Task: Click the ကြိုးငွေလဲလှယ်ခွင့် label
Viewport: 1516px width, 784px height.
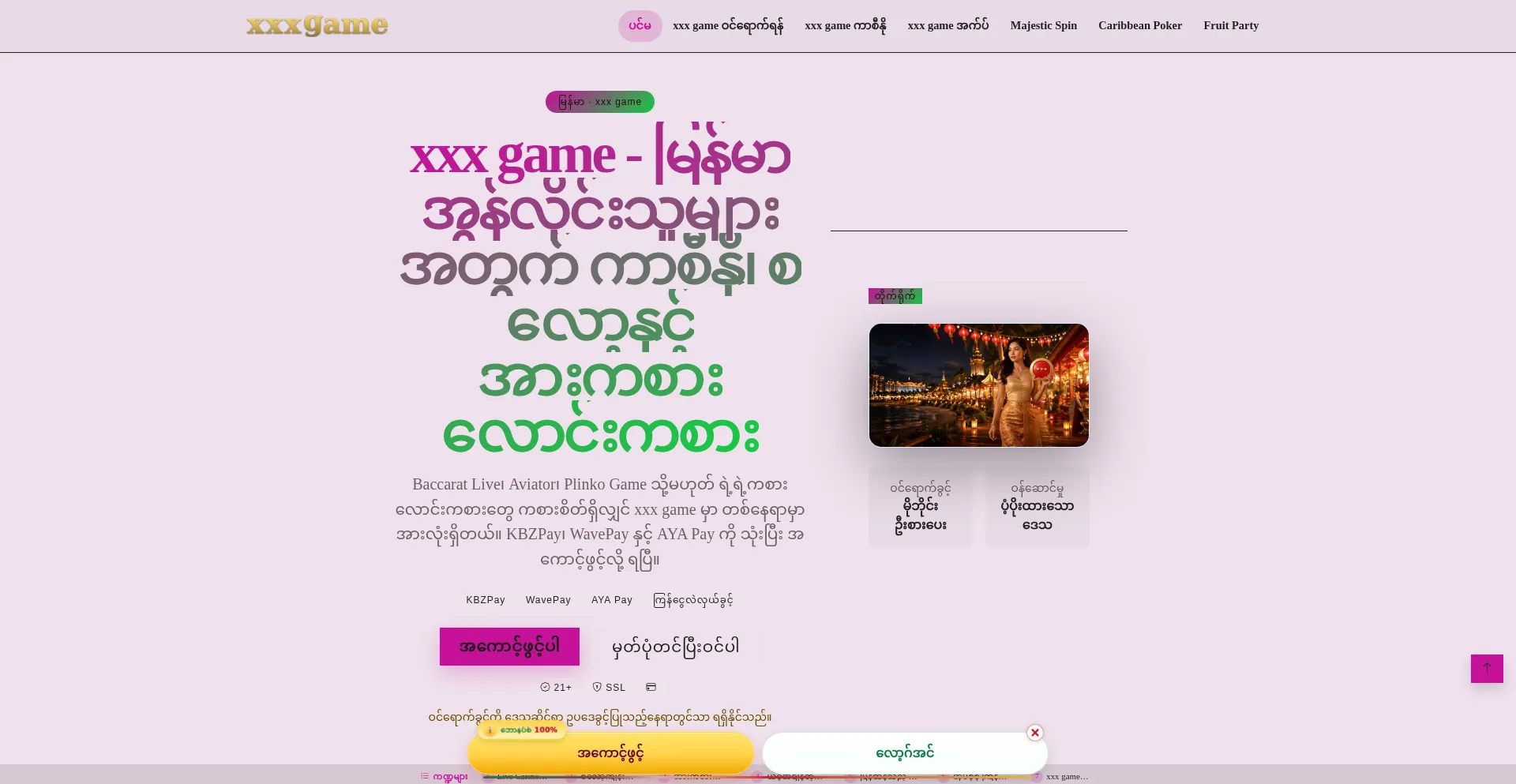Action: (693, 600)
